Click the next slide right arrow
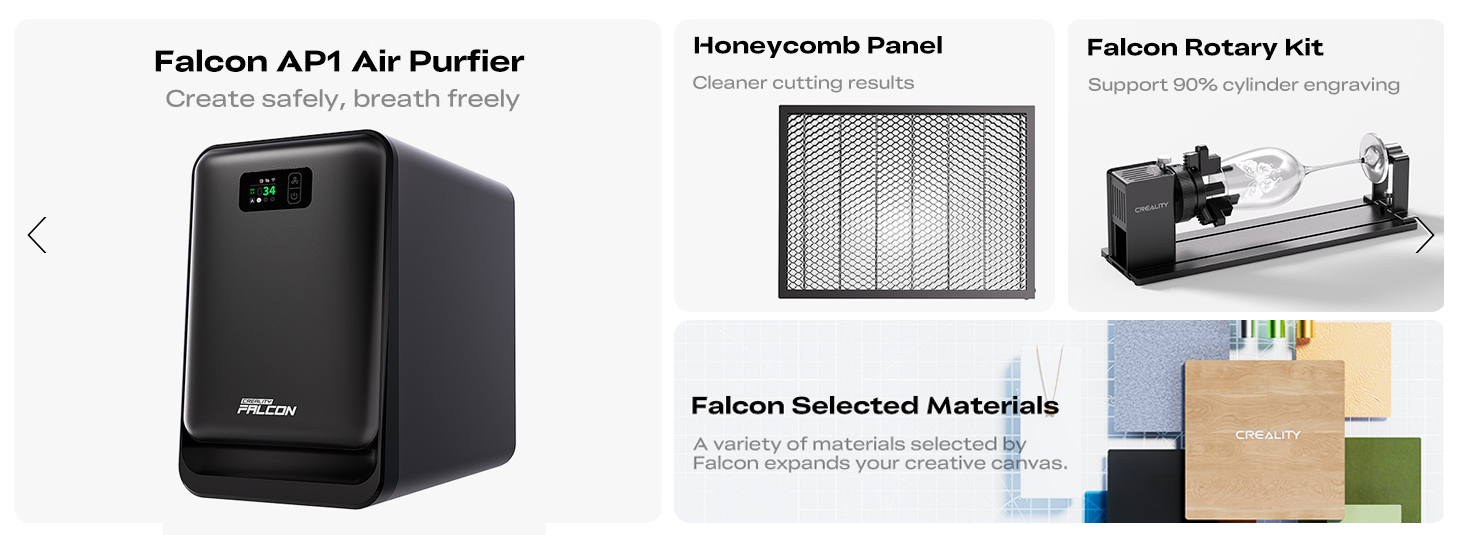The height and width of the screenshot is (535, 1464). click(1425, 236)
